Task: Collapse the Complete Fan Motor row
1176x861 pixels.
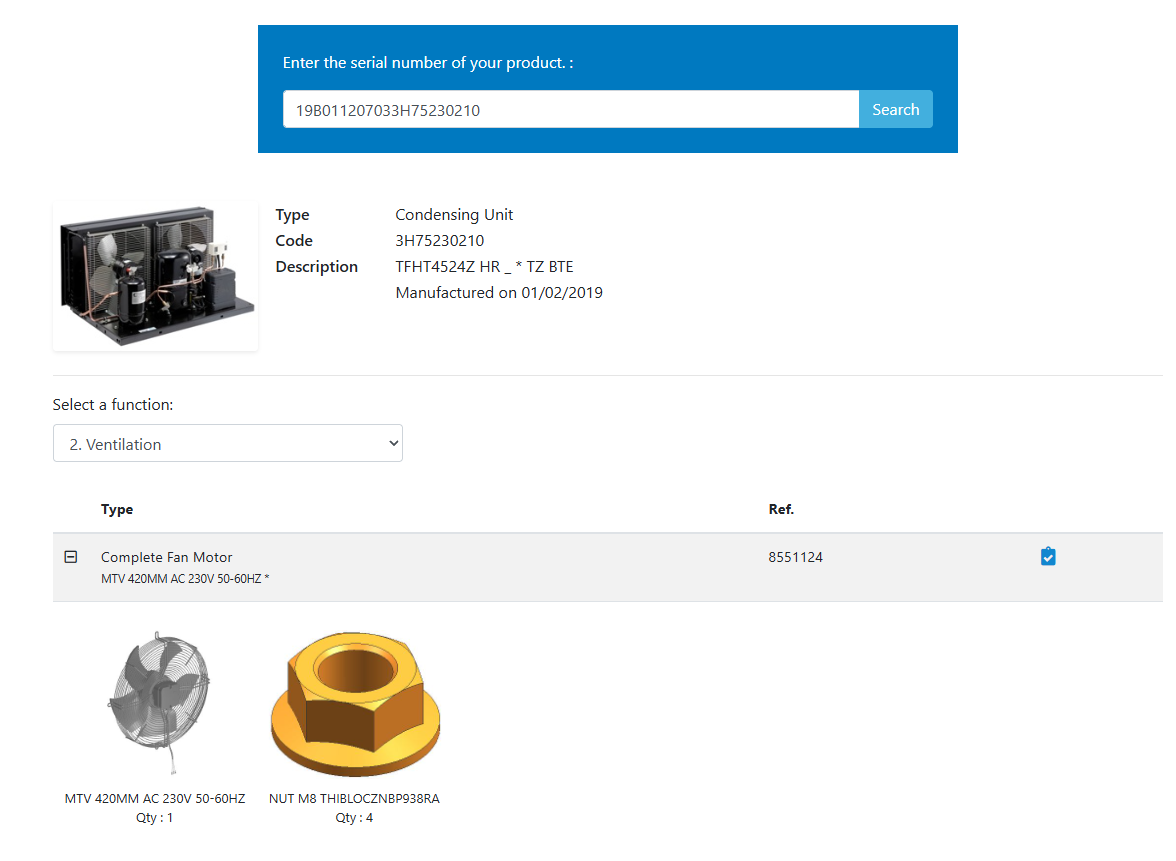Action: (70, 556)
